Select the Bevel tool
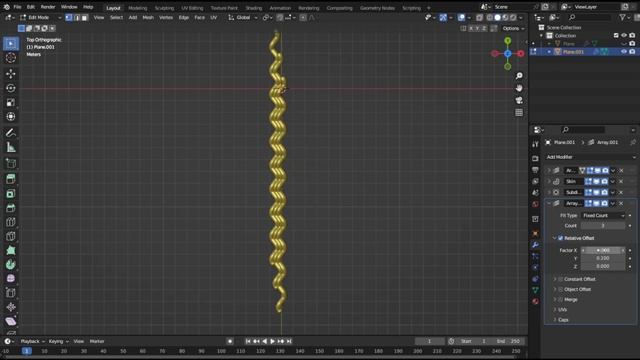 [11, 208]
